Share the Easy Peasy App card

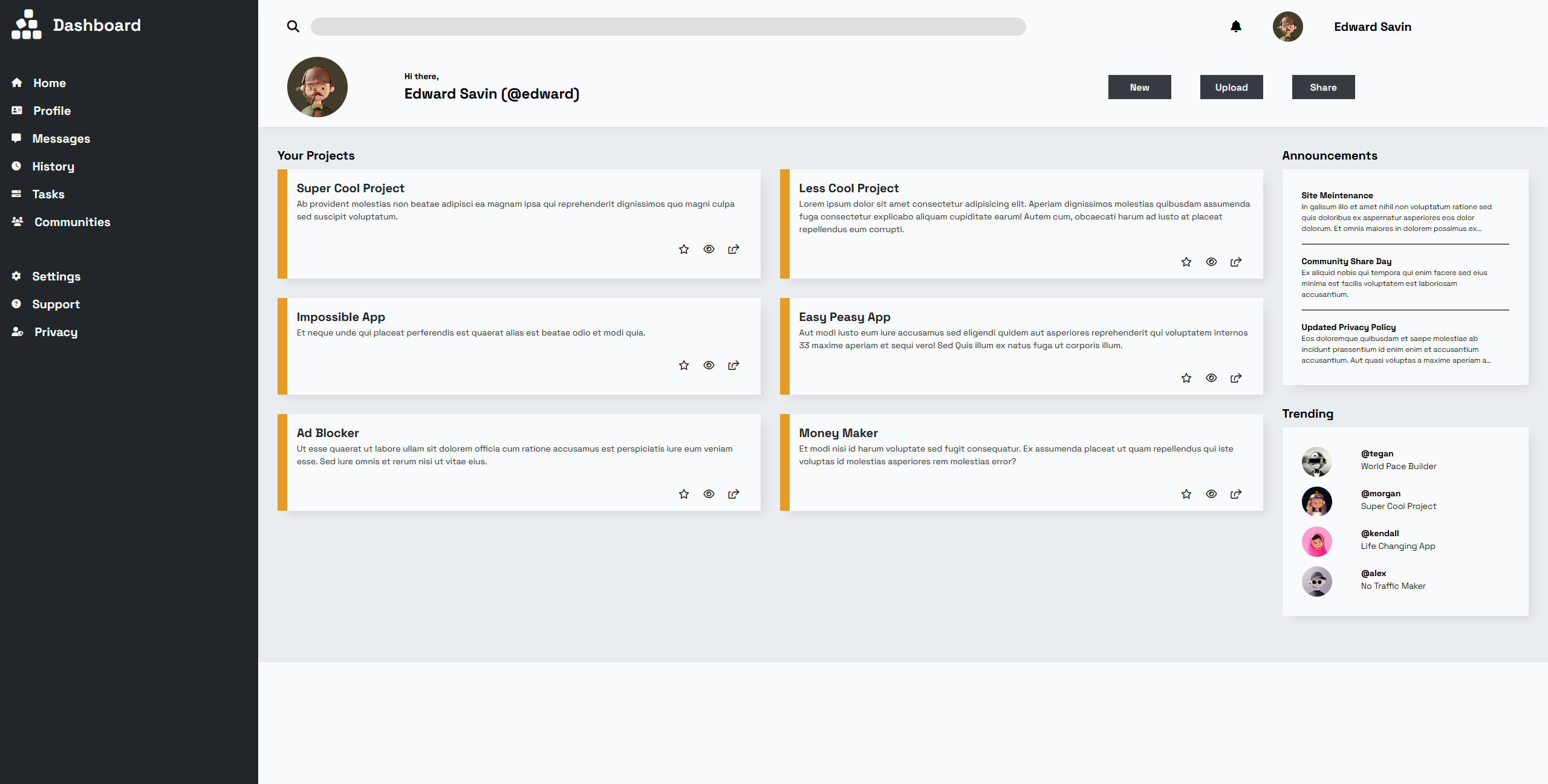click(1236, 378)
